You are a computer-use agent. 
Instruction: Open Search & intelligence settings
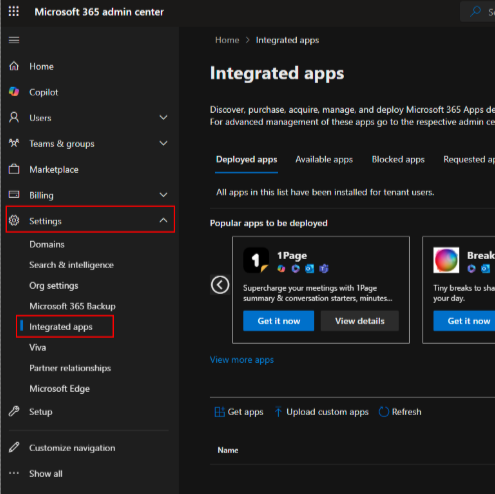coord(71,265)
